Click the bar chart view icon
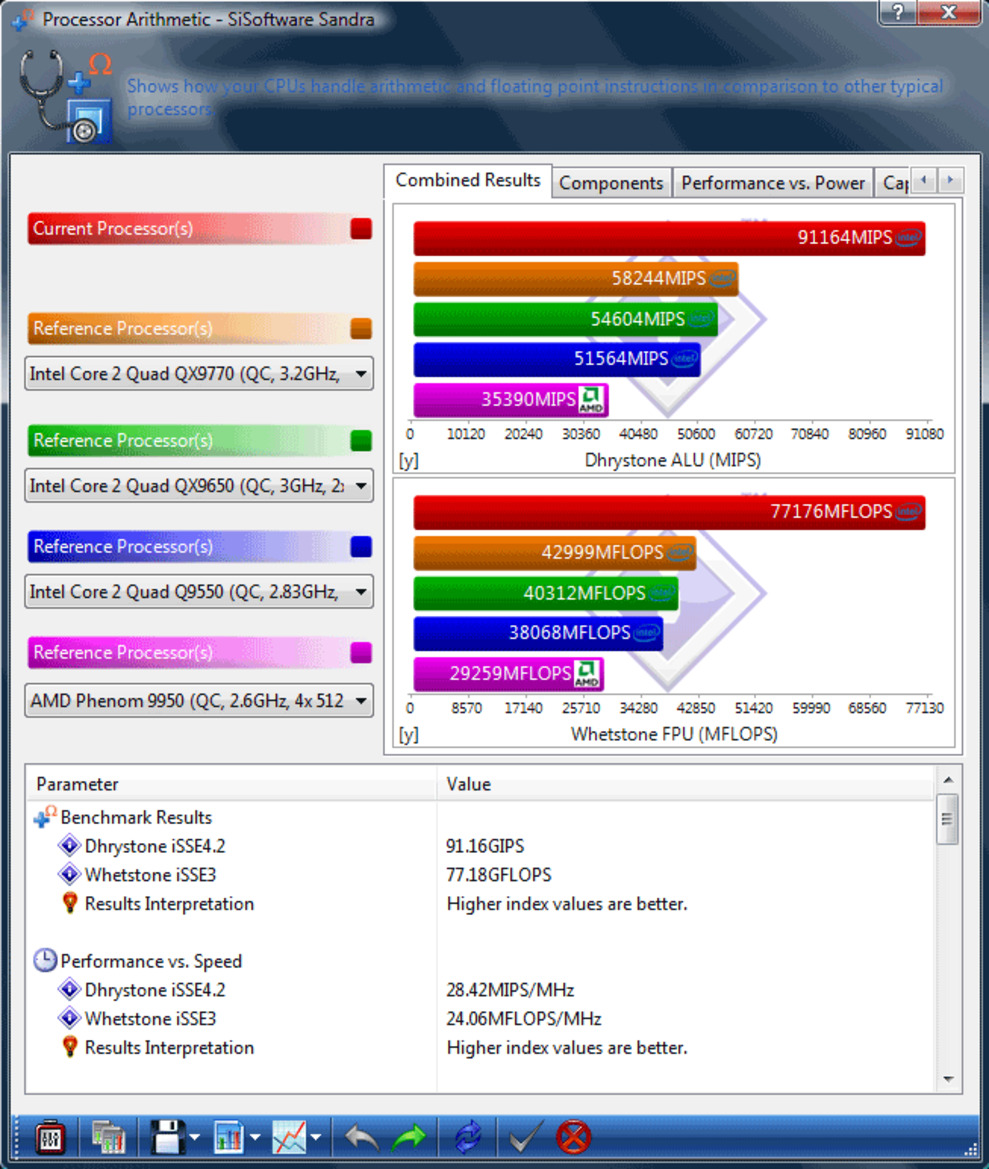 pos(229,1138)
